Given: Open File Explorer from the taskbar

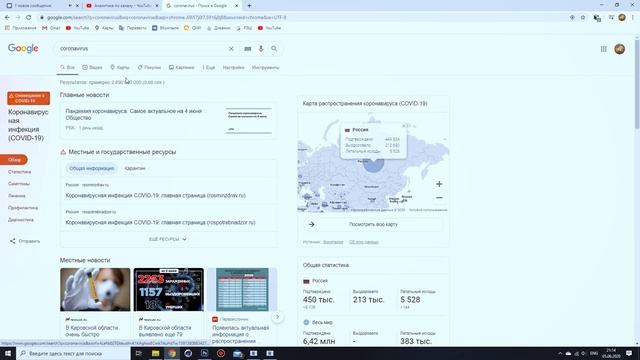Looking at the screenshot, I should pos(155,353).
